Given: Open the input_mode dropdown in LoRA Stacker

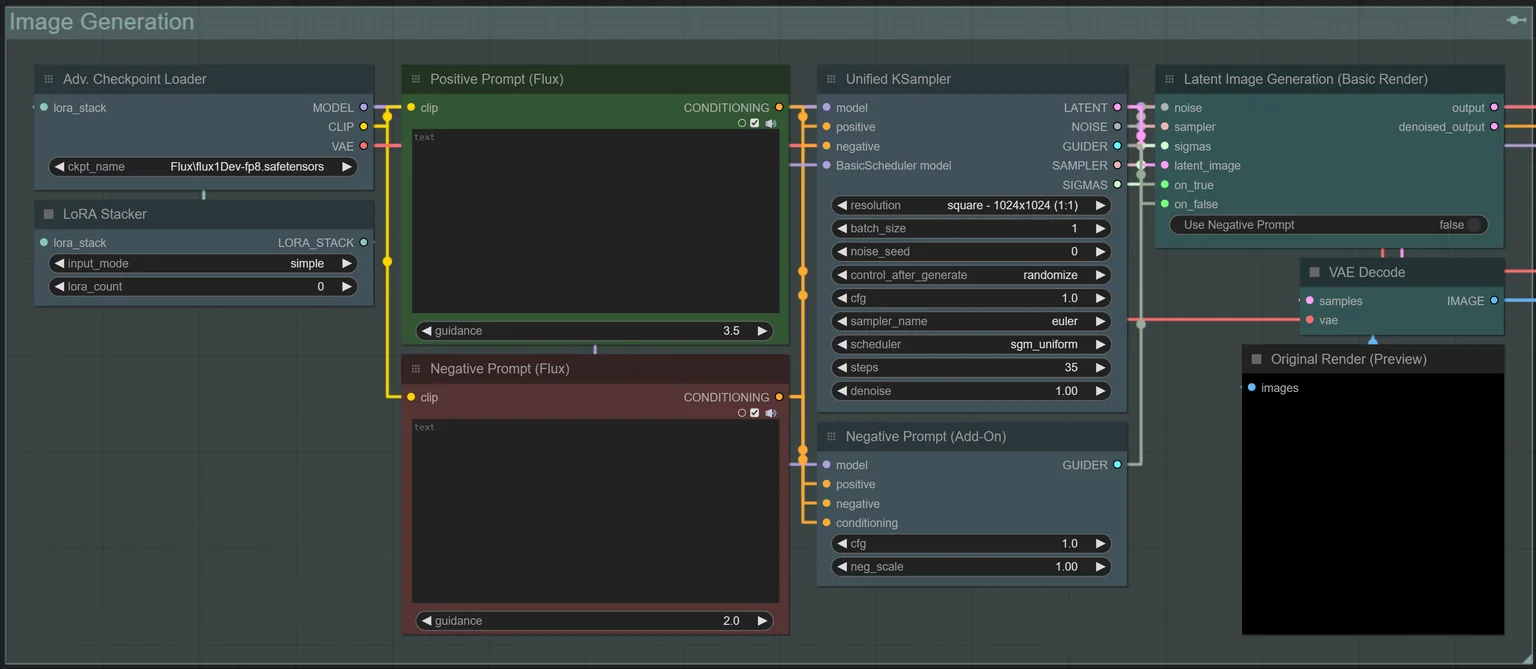Looking at the screenshot, I should [203, 264].
